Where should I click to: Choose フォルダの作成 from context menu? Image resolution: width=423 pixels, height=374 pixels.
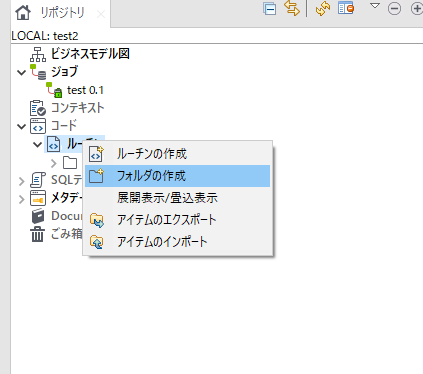177,176
